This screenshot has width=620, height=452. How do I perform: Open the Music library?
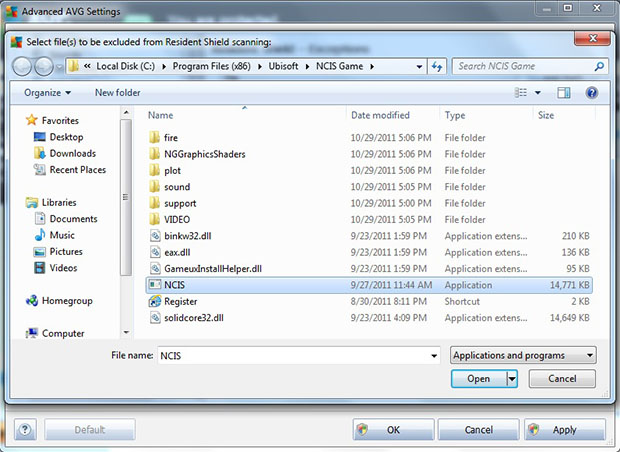point(55,235)
